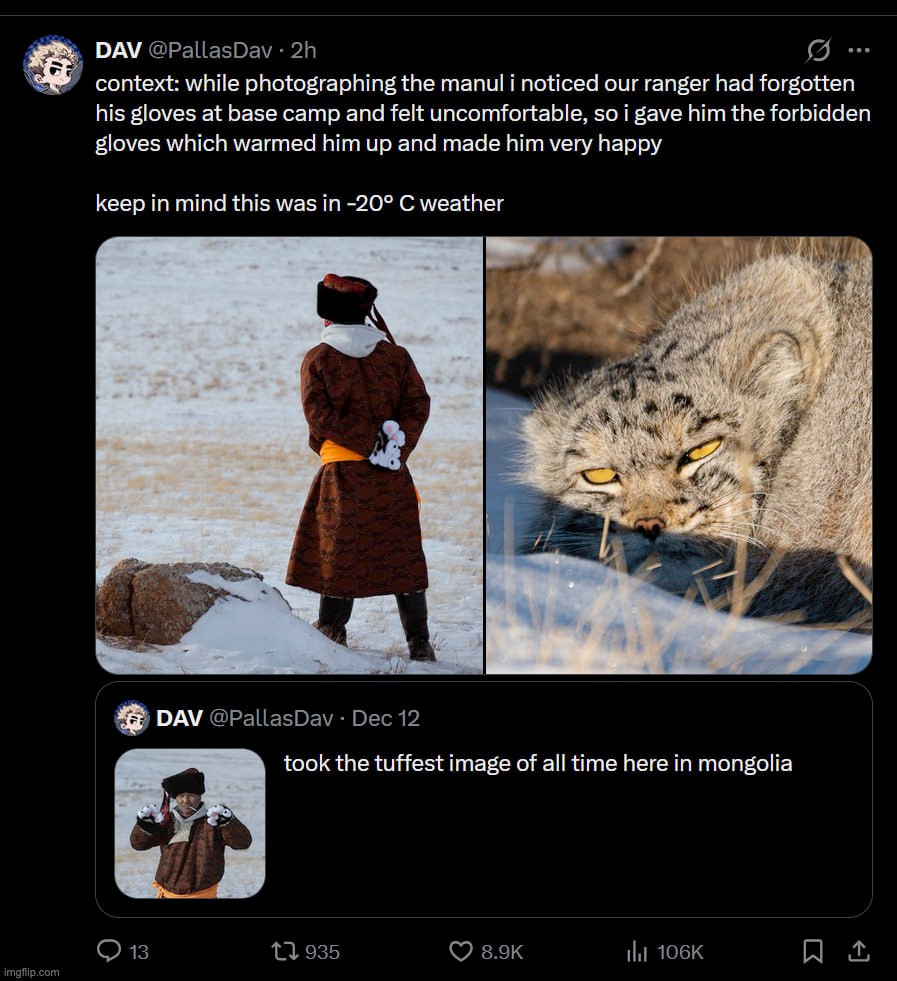Select the main tweet context text
This screenshot has width=897, height=981.
483,143
